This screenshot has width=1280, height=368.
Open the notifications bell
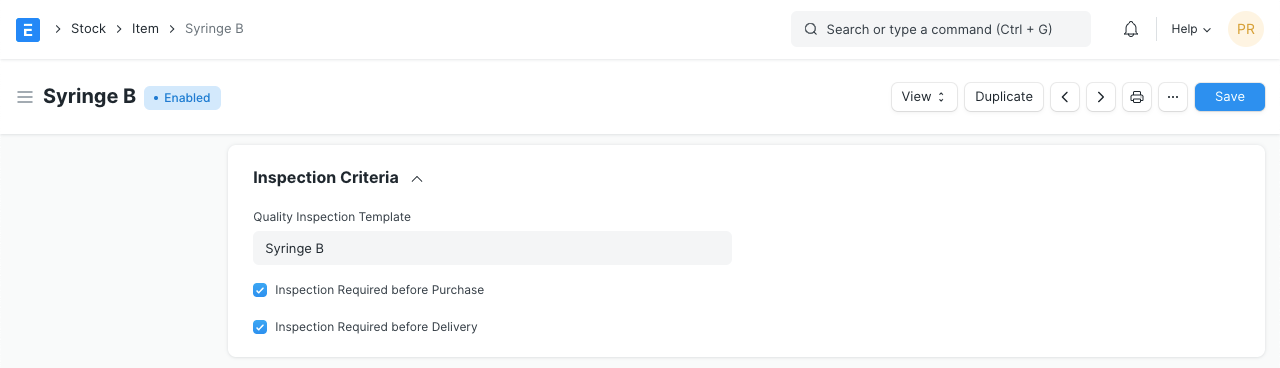point(1131,29)
